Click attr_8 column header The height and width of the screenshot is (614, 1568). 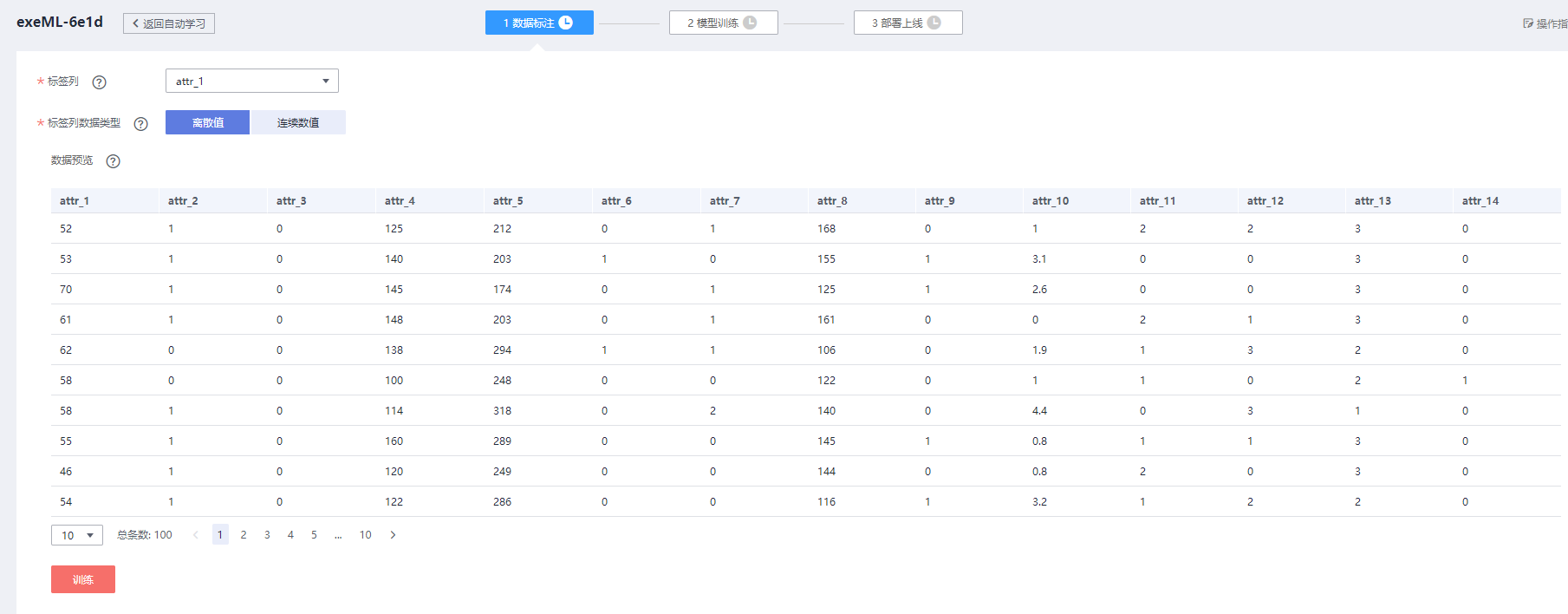[x=832, y=201]
